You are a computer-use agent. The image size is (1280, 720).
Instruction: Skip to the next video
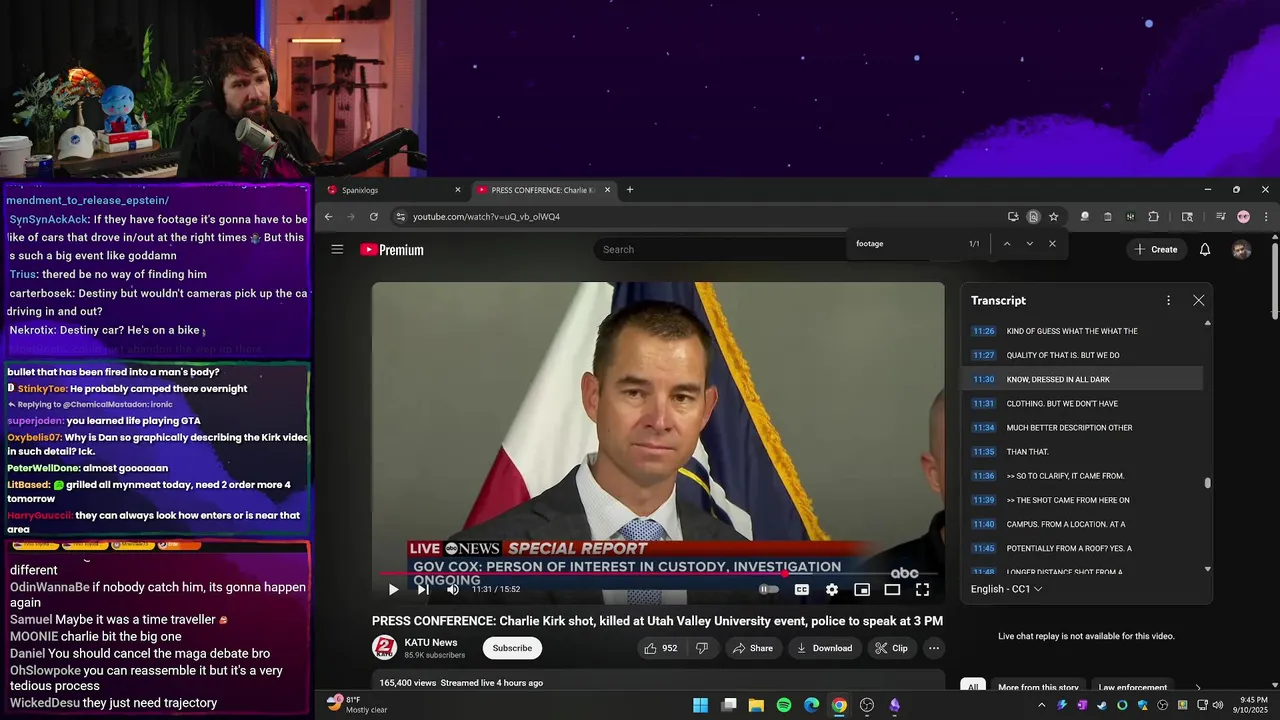423,590
